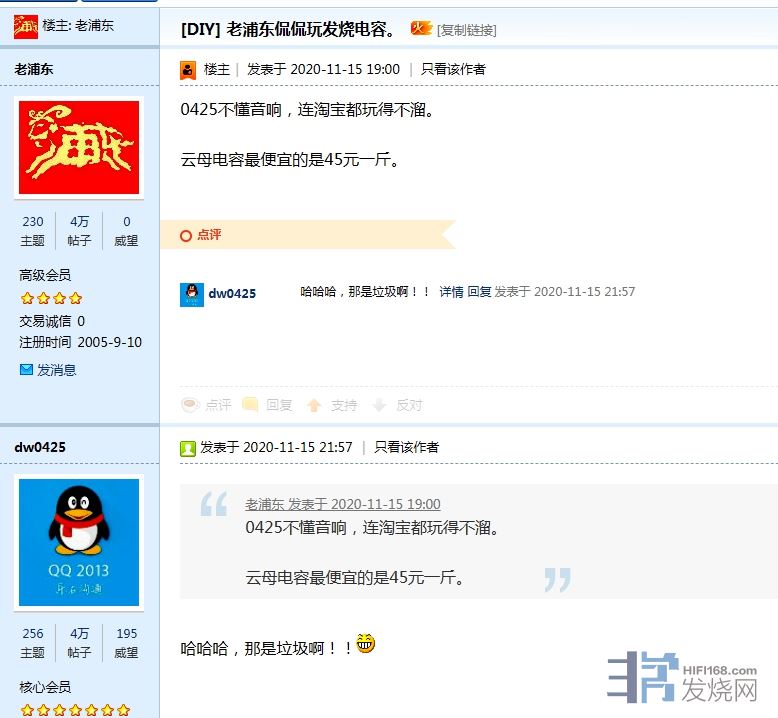The image size is (778, 718).
Task: Click the orange 楼主 author badge icon
Action: point(188,70)
